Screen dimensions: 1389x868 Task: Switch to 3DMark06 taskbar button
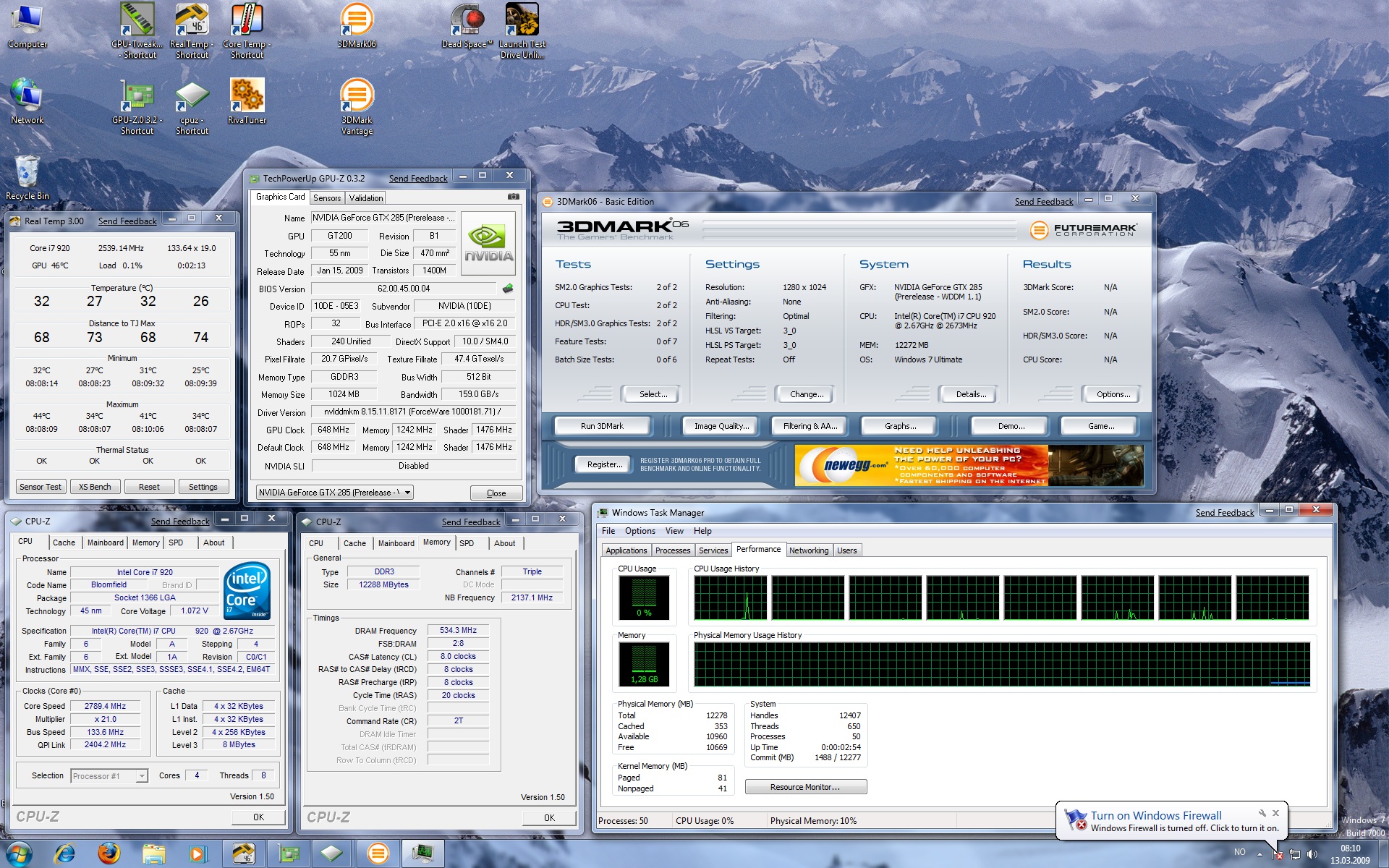coord(378,854)
